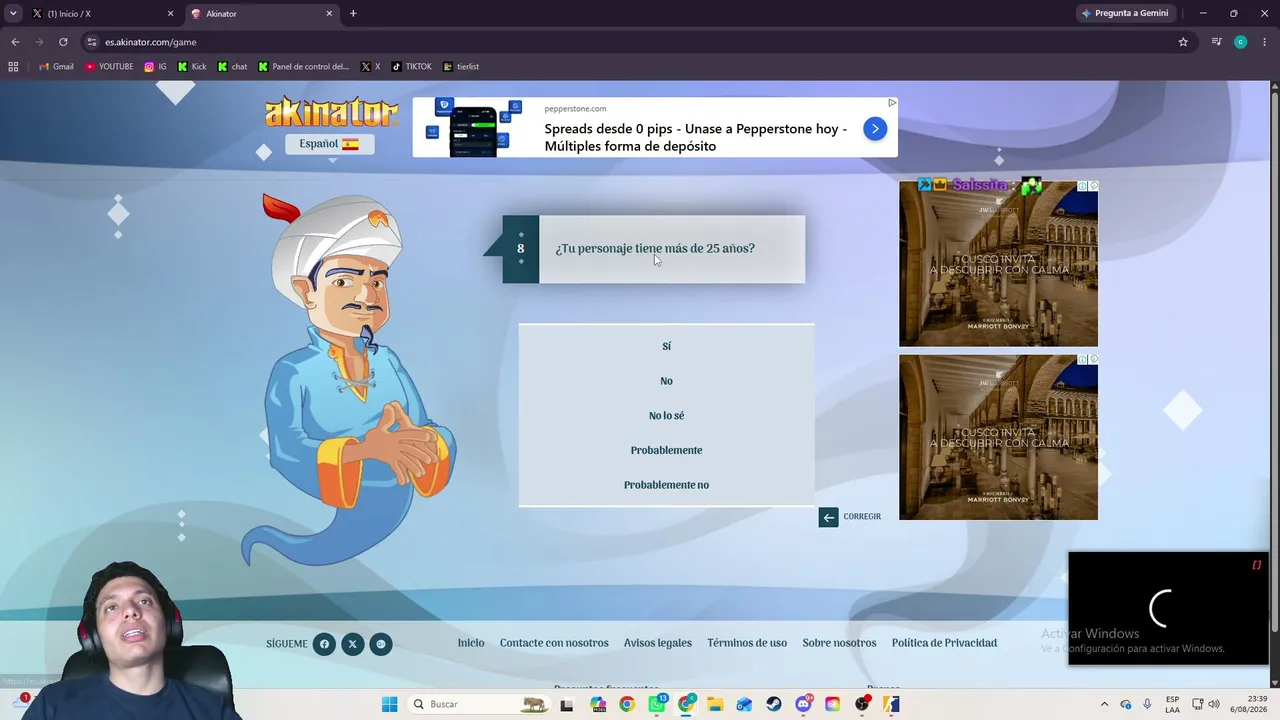Open the bookmarks apps grid icon
The width and height of the screenshot is (1280, 720).
tap(13, 67)
